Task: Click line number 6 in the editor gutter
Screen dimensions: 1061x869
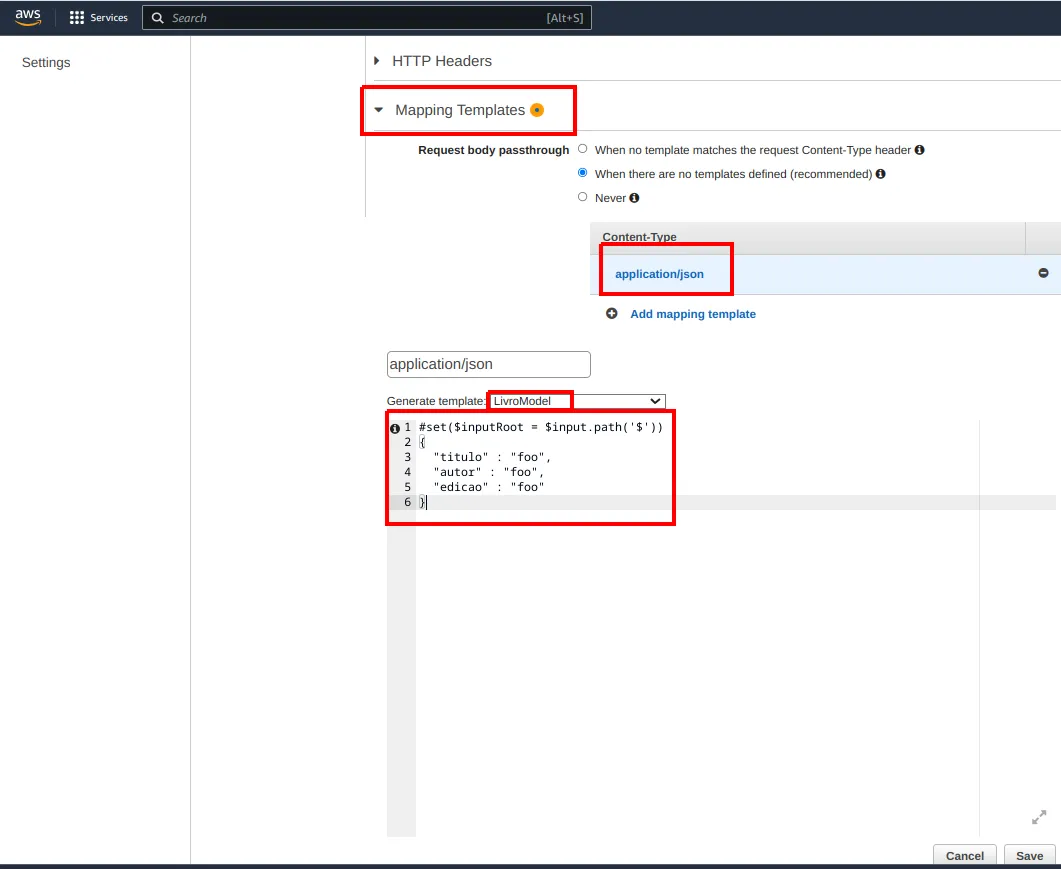Action: (407, 502)
